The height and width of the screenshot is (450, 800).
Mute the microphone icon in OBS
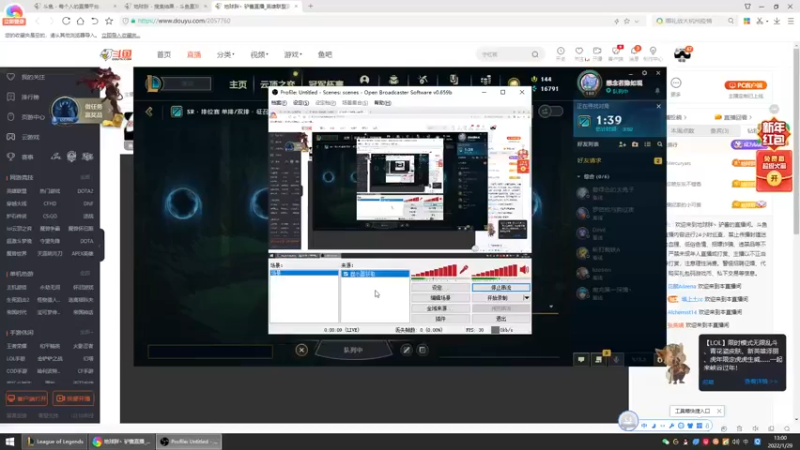pyautogui.click(x=463, y=269)
